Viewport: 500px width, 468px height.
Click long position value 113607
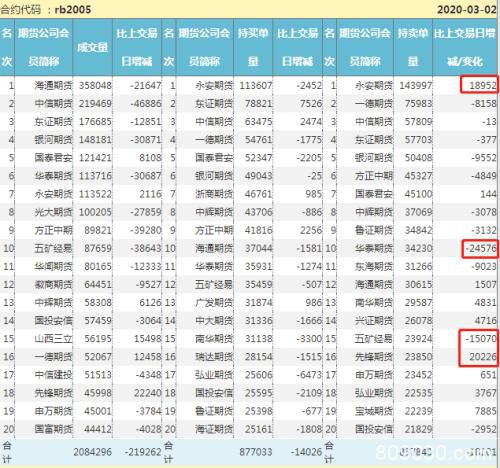[256, 86]
